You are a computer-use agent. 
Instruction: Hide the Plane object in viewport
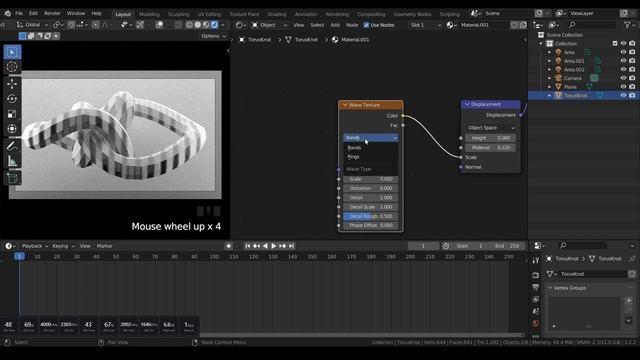623,87
